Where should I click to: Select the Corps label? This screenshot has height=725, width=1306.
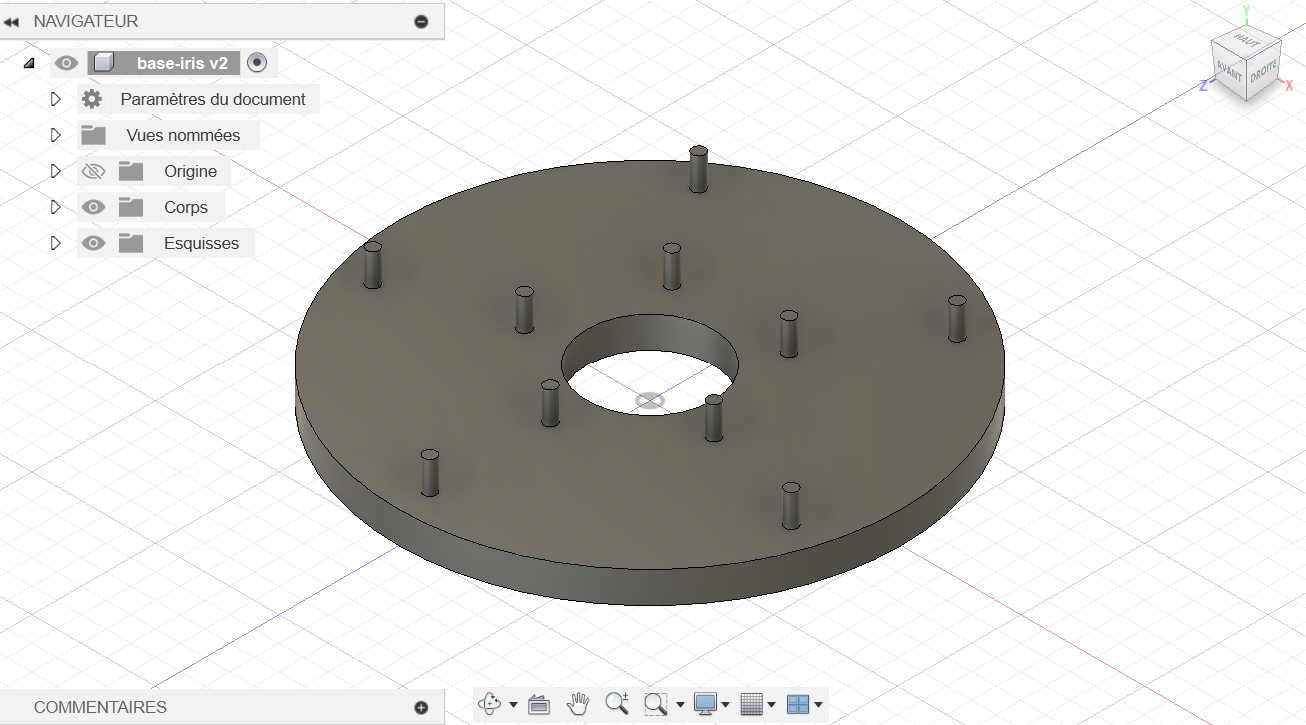[186, 207]
